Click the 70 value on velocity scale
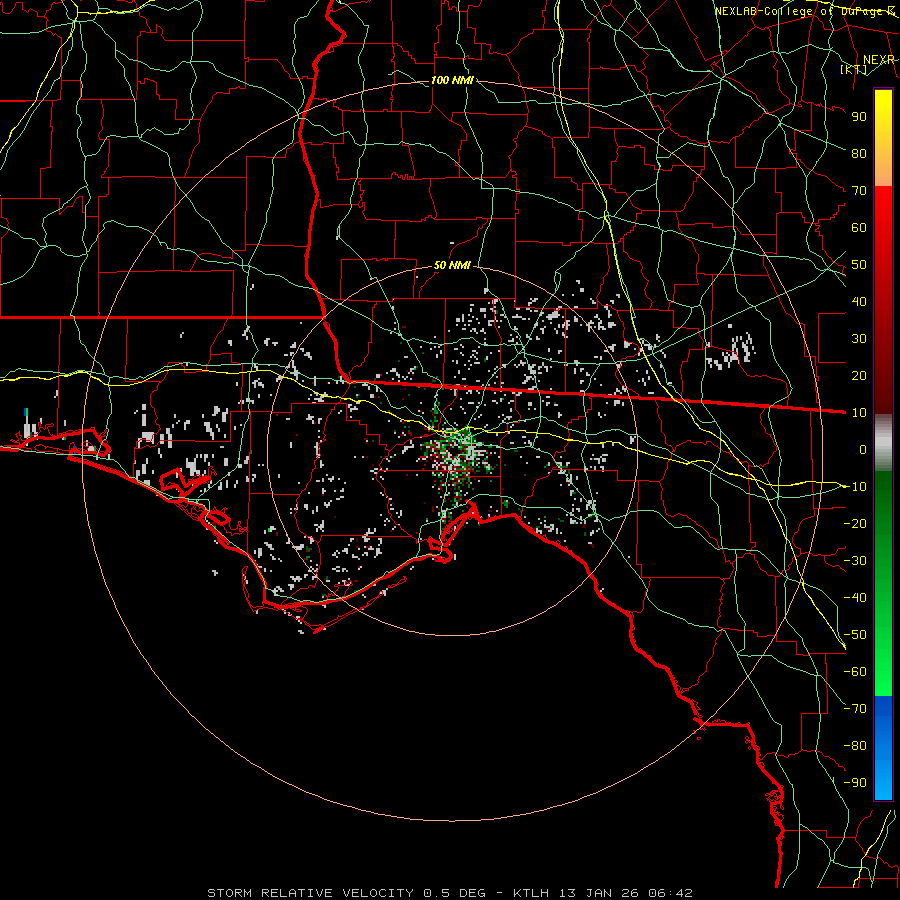This screenshot has width=900, height=900. coord(859,191)
